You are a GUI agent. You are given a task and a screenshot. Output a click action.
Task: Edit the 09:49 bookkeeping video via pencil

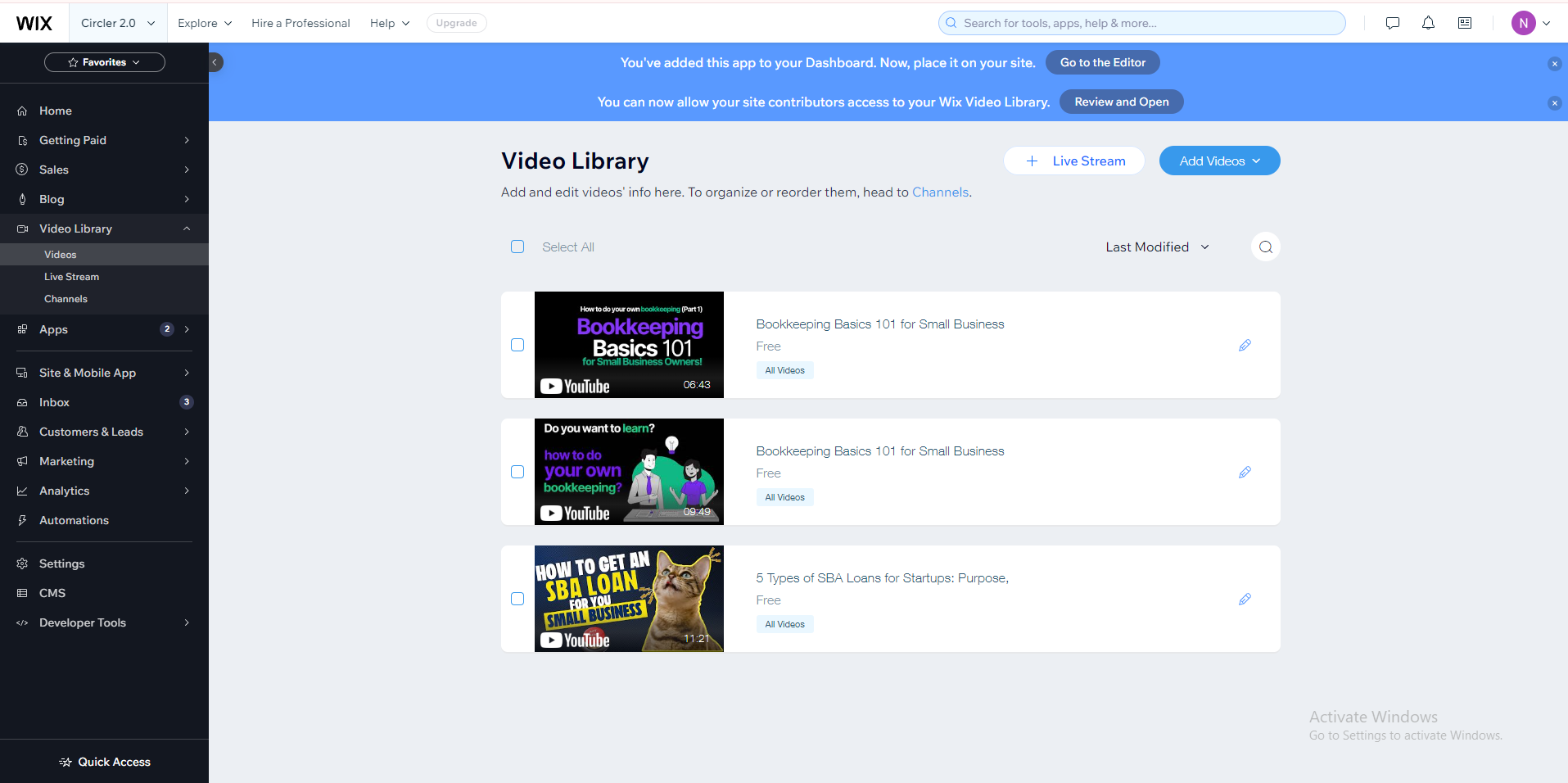pyautogui.click(x=1245, y=472)
